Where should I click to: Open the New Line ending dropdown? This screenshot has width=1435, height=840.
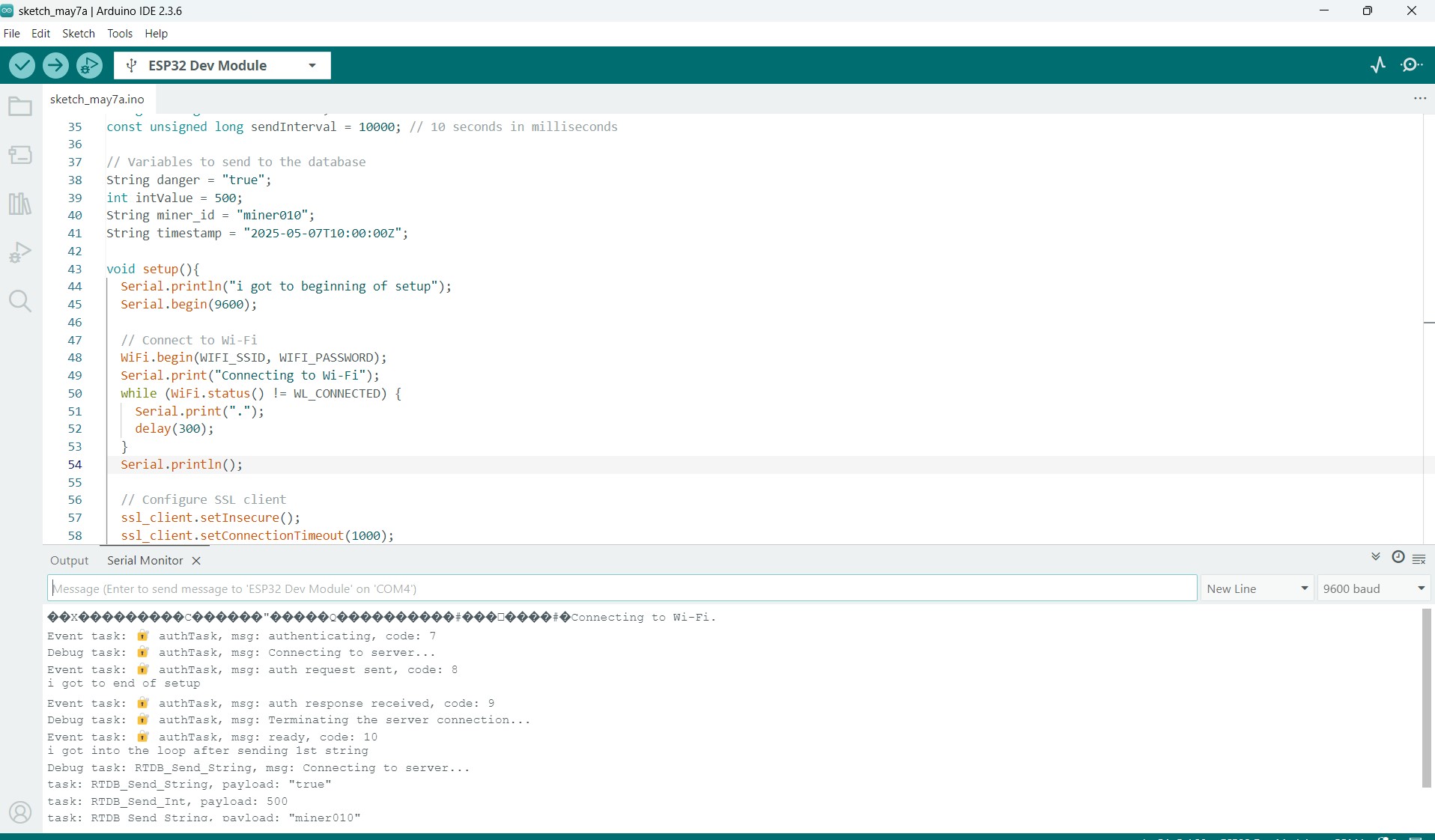1257,588
